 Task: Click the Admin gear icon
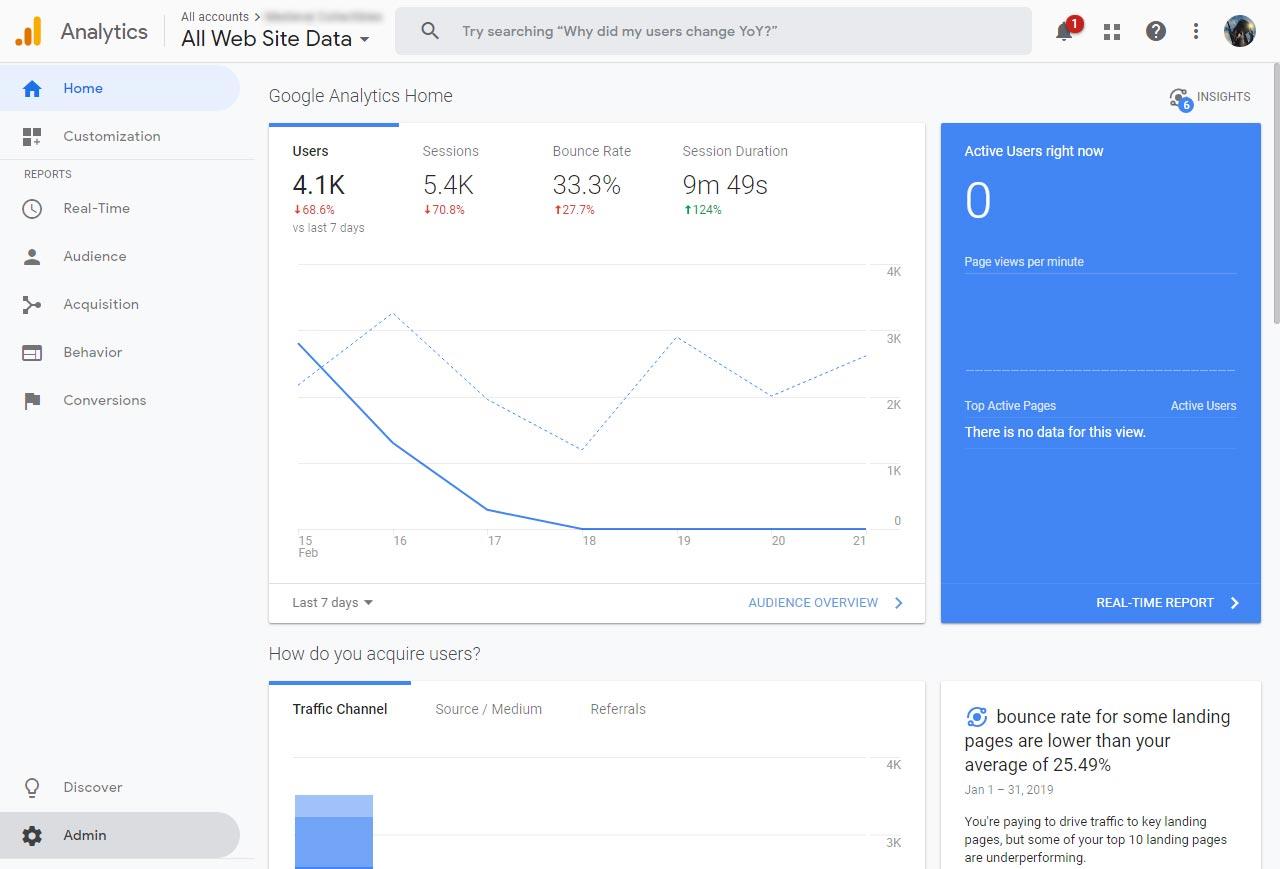[x=32, y=835]
